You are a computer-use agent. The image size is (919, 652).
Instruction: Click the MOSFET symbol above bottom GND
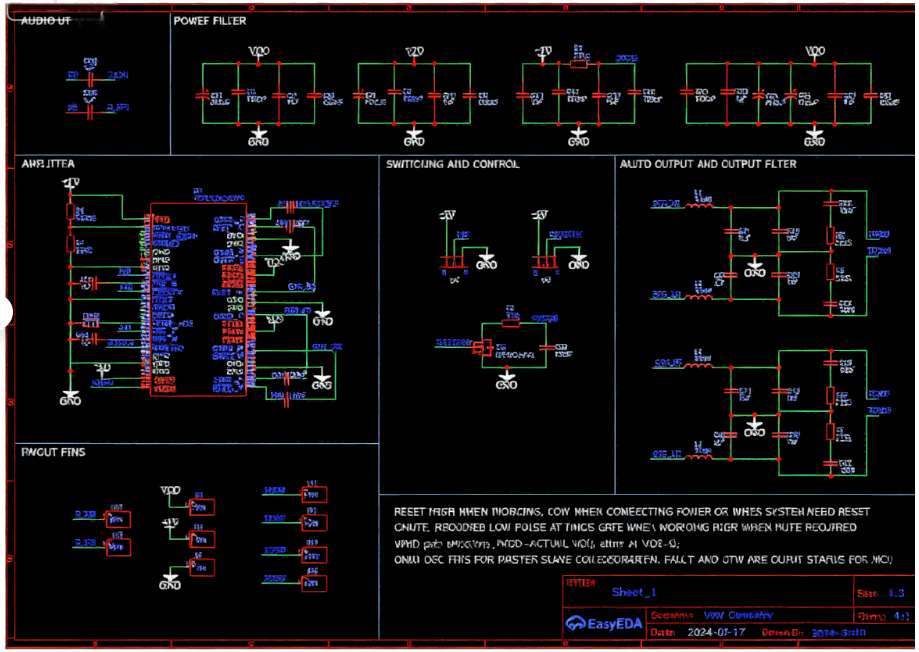(x=482, y=347)
